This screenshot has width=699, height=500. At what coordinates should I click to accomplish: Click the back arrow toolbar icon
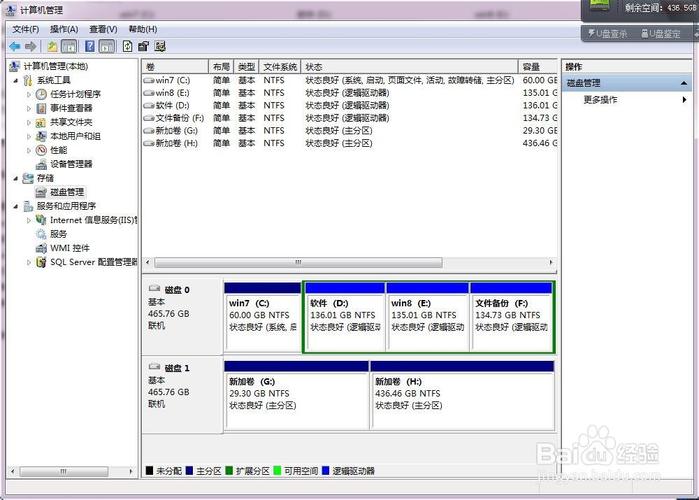15,46
